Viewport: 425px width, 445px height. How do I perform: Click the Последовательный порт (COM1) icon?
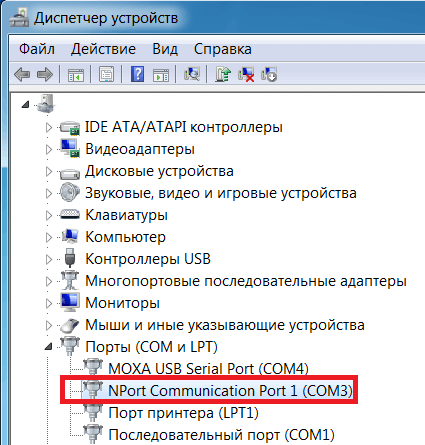tap(92, 434)
